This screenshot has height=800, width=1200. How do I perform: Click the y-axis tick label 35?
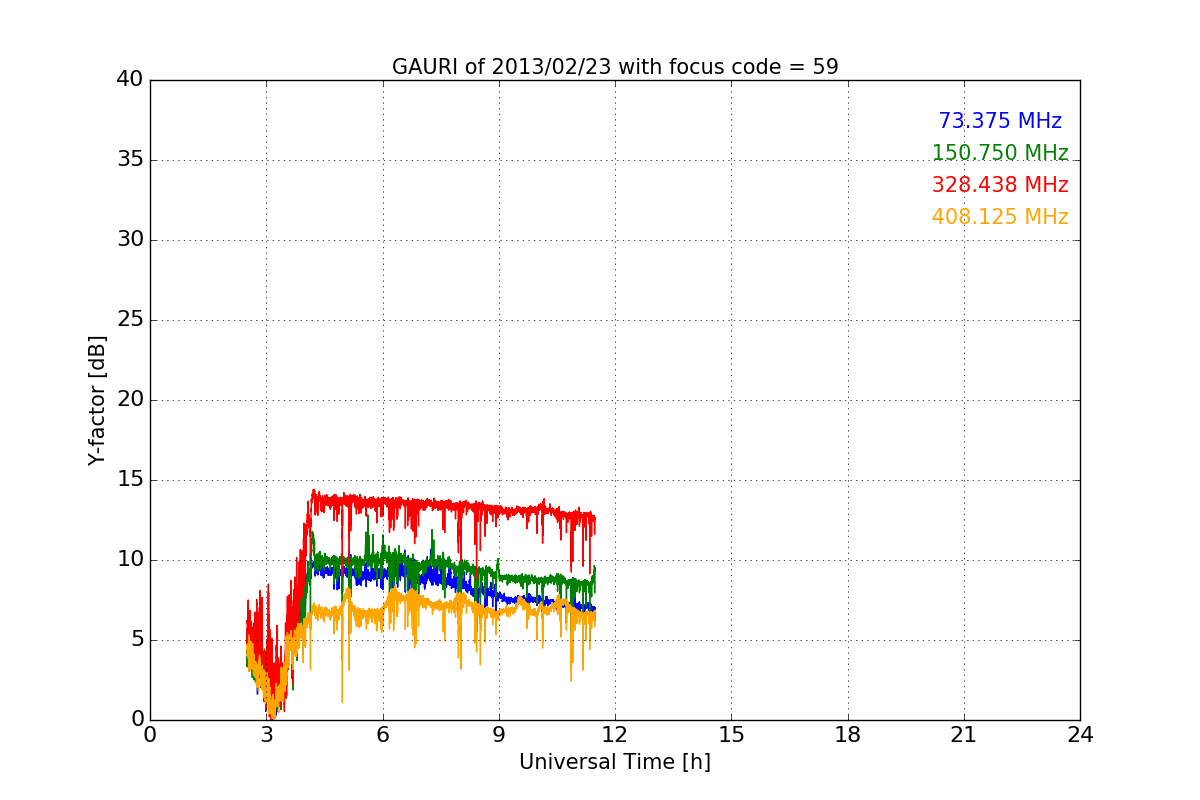pos(130,160)
